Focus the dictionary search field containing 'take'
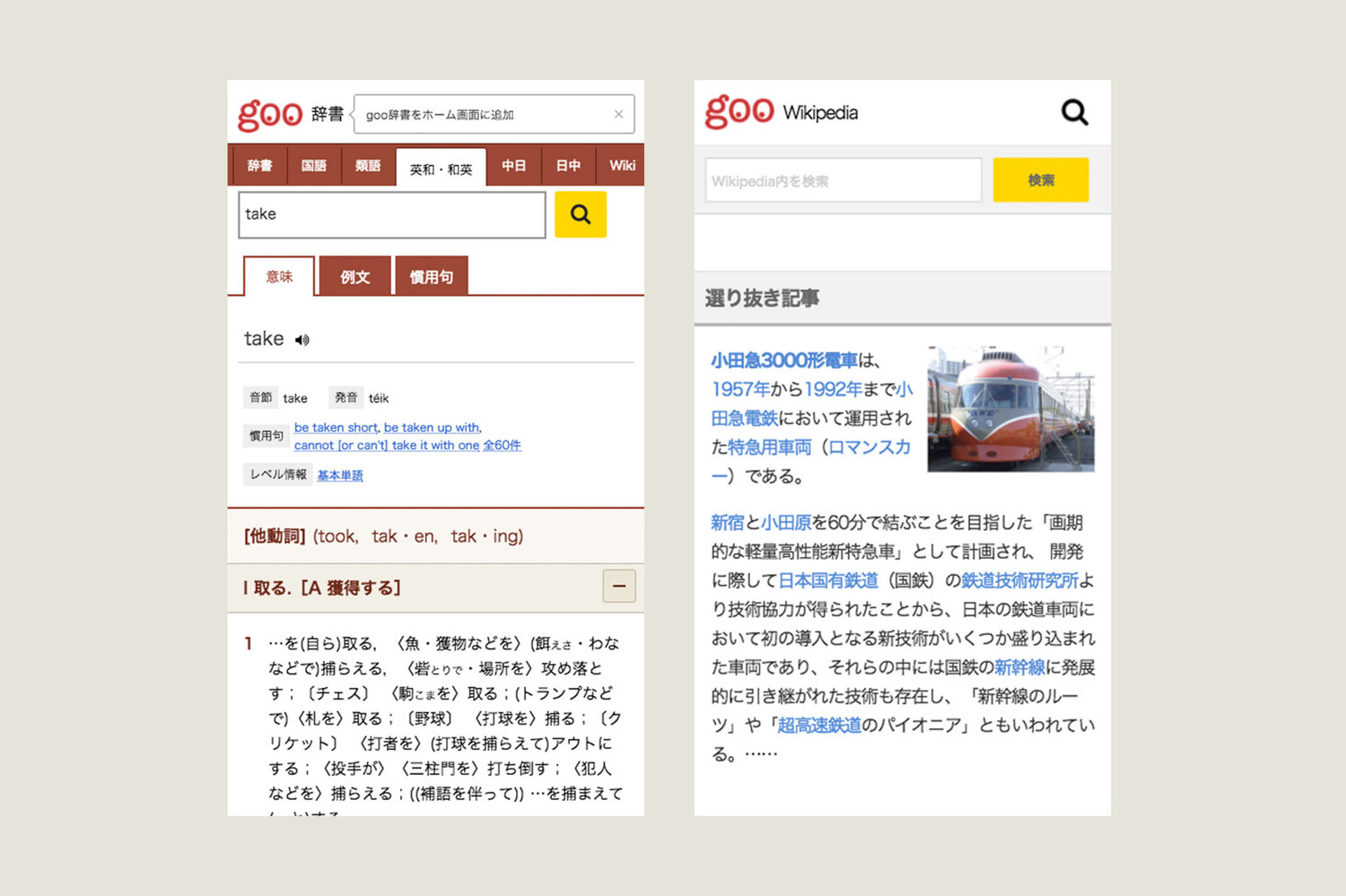The height and width of the screenshot is (896, 1346). (x=392, y=214)
